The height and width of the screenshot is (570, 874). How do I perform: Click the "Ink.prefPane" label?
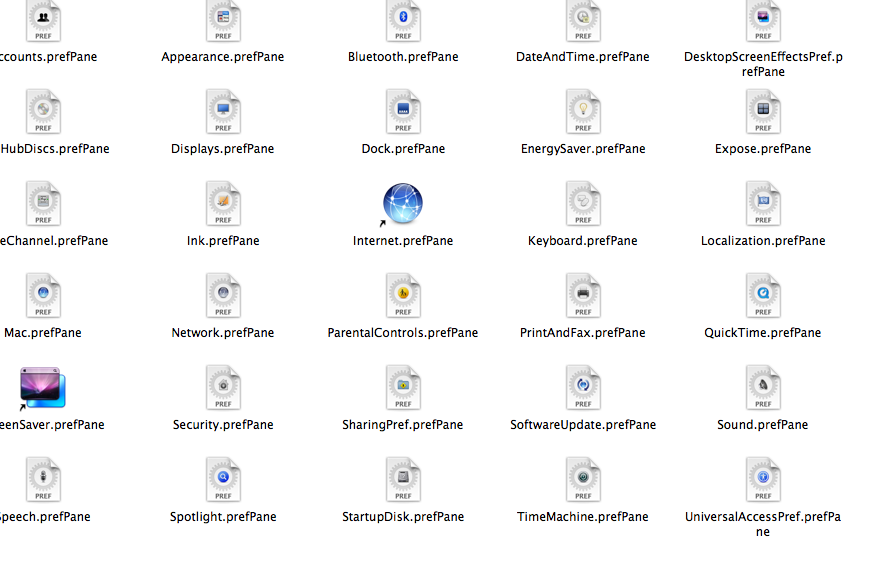(223, 241)
